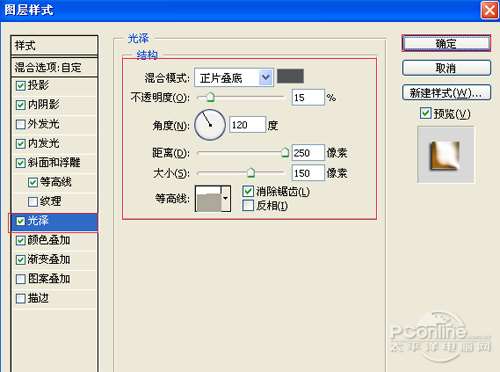The width and height of the screenshot is (500, 372).
Task: Open the 混合模式 dropdown
Action: tap(234, 78)
